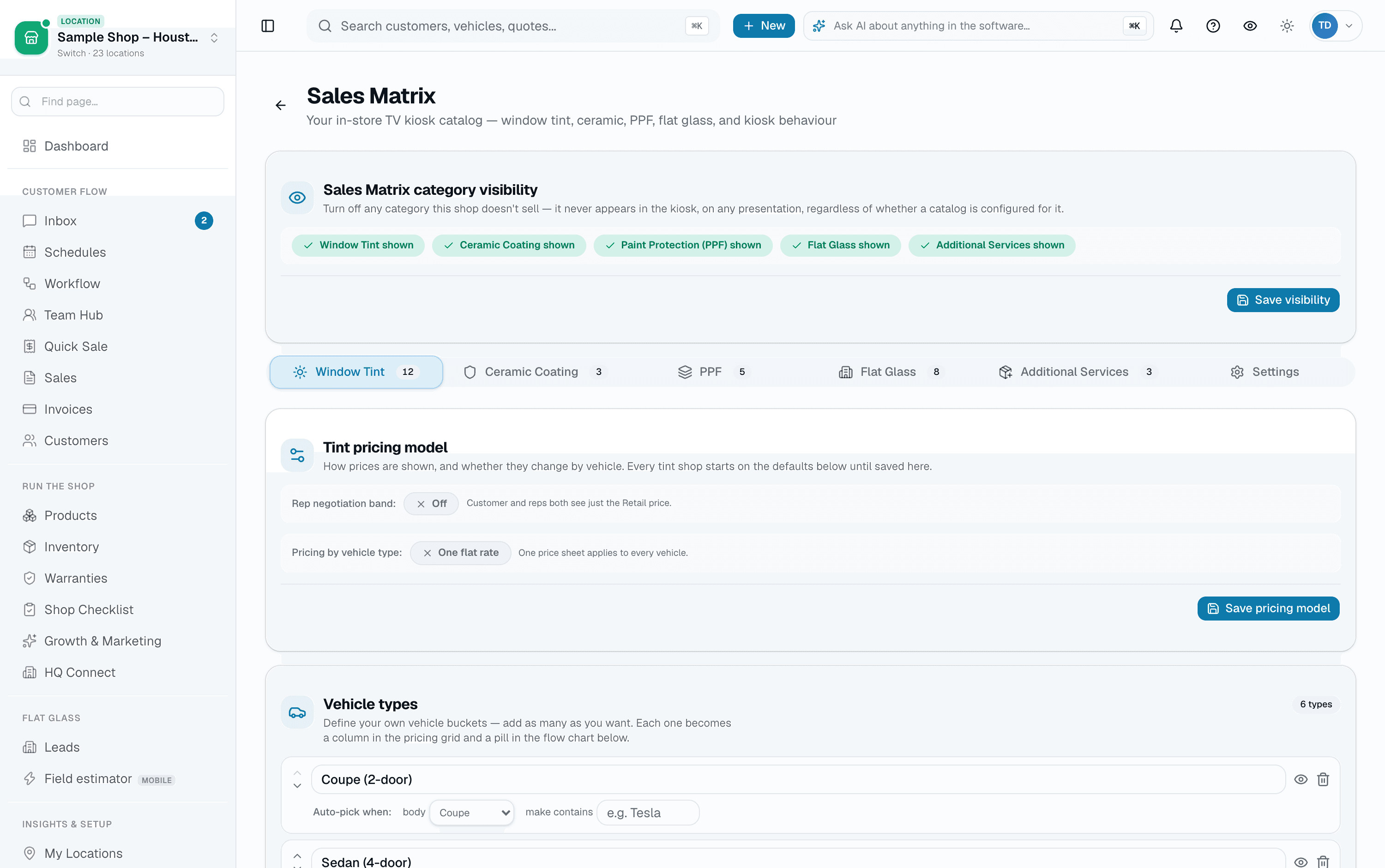Focus the global search field
This screenshot has height=868, width=1385.
[513, 26]
